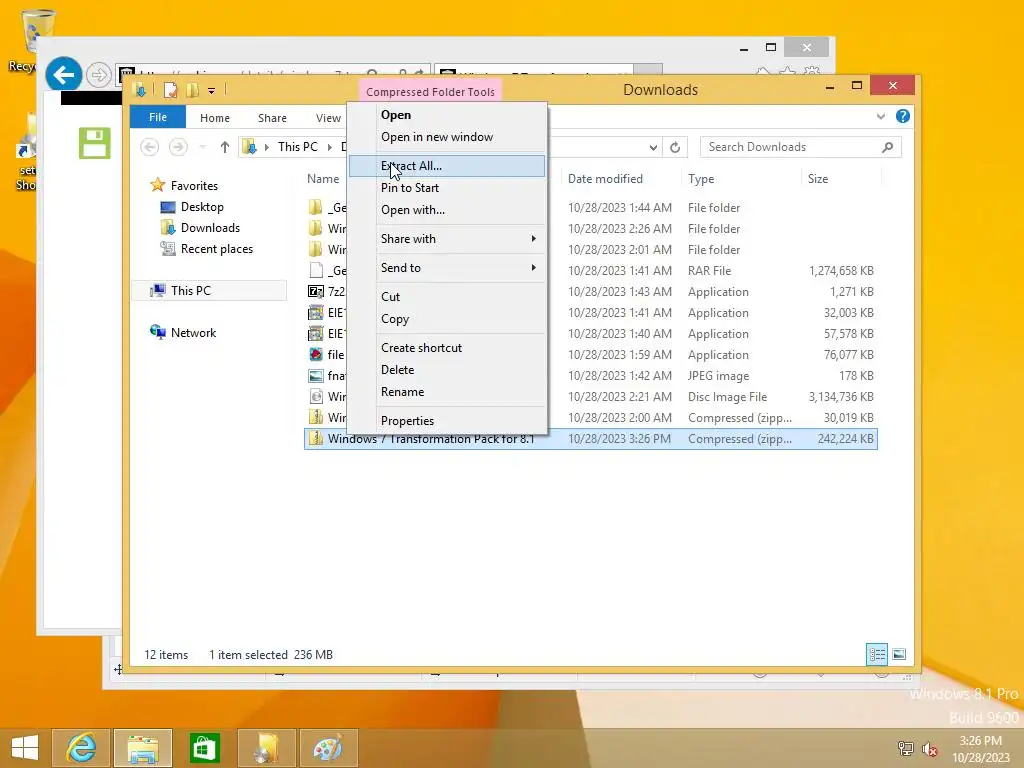Click the browser window's back button
Viewport: 1024px width, 768px height.
click(x=63, y=75)
